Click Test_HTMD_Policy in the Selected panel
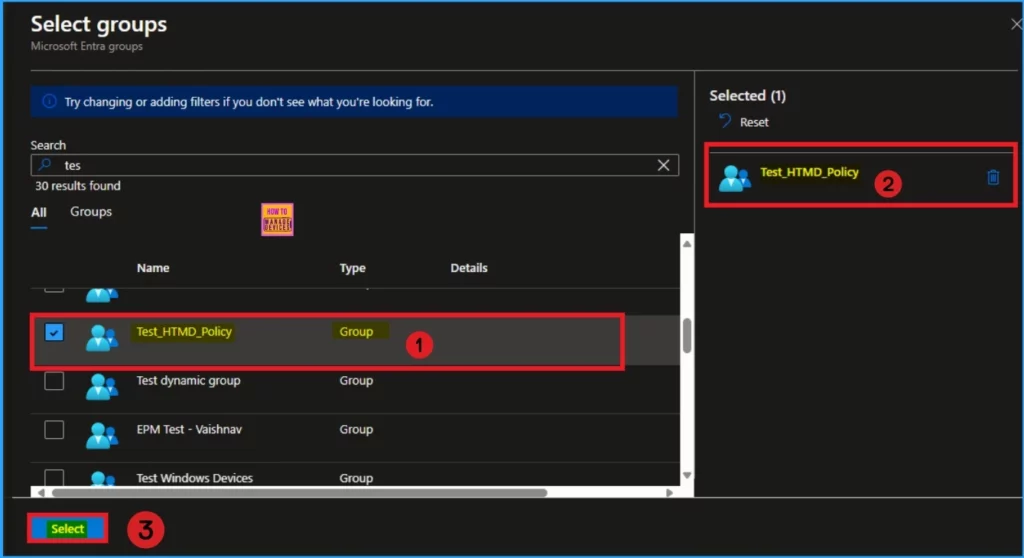The image size is (1024, 558). (x=809, y=172)
